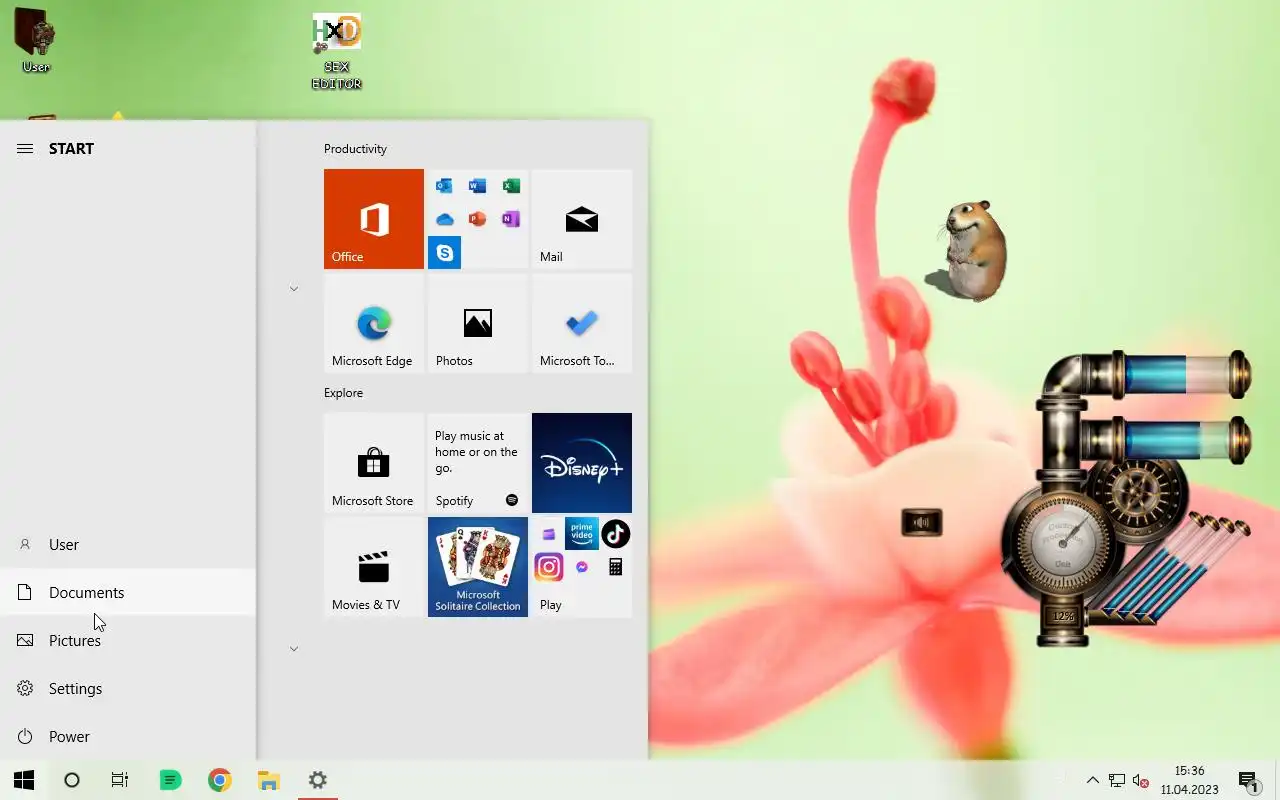Launch Google Chrome from the taskbar
The image size is (1280, 800).
[x=219, y=780]
